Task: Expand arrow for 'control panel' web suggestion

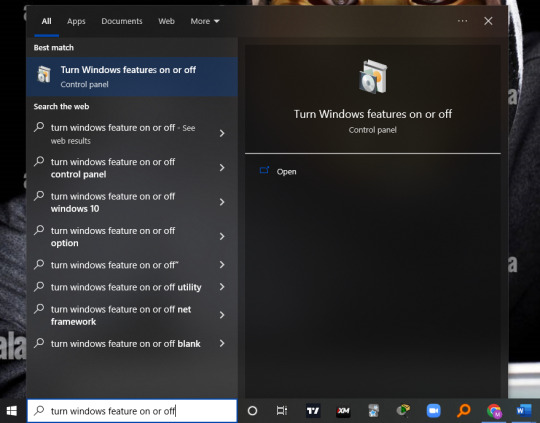Action: coord(222,168)
